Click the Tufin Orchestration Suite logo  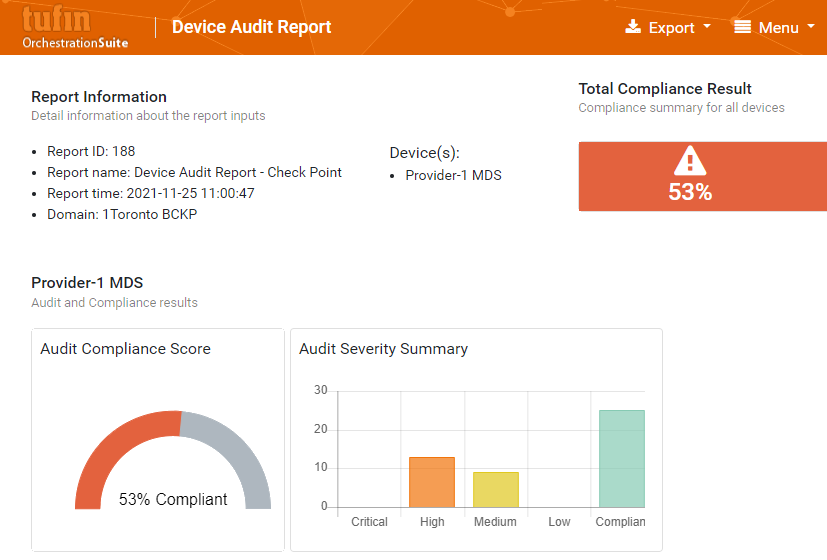tap(75, 27)
